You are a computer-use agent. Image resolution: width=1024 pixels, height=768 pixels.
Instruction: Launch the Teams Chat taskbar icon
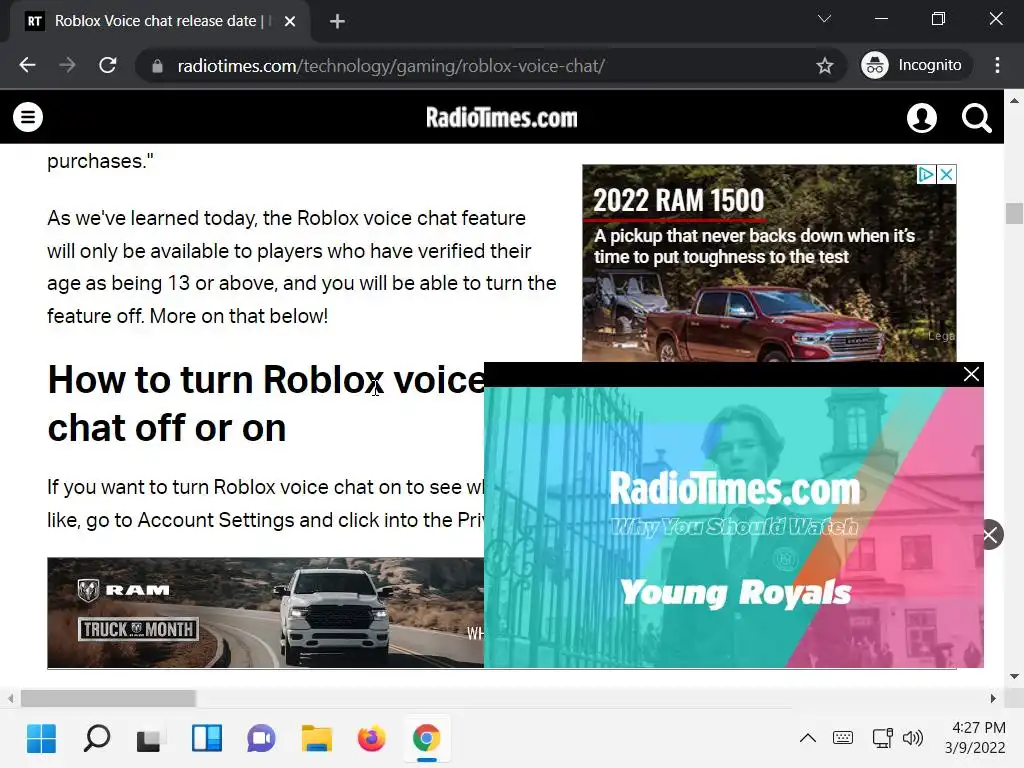[261, 739]
